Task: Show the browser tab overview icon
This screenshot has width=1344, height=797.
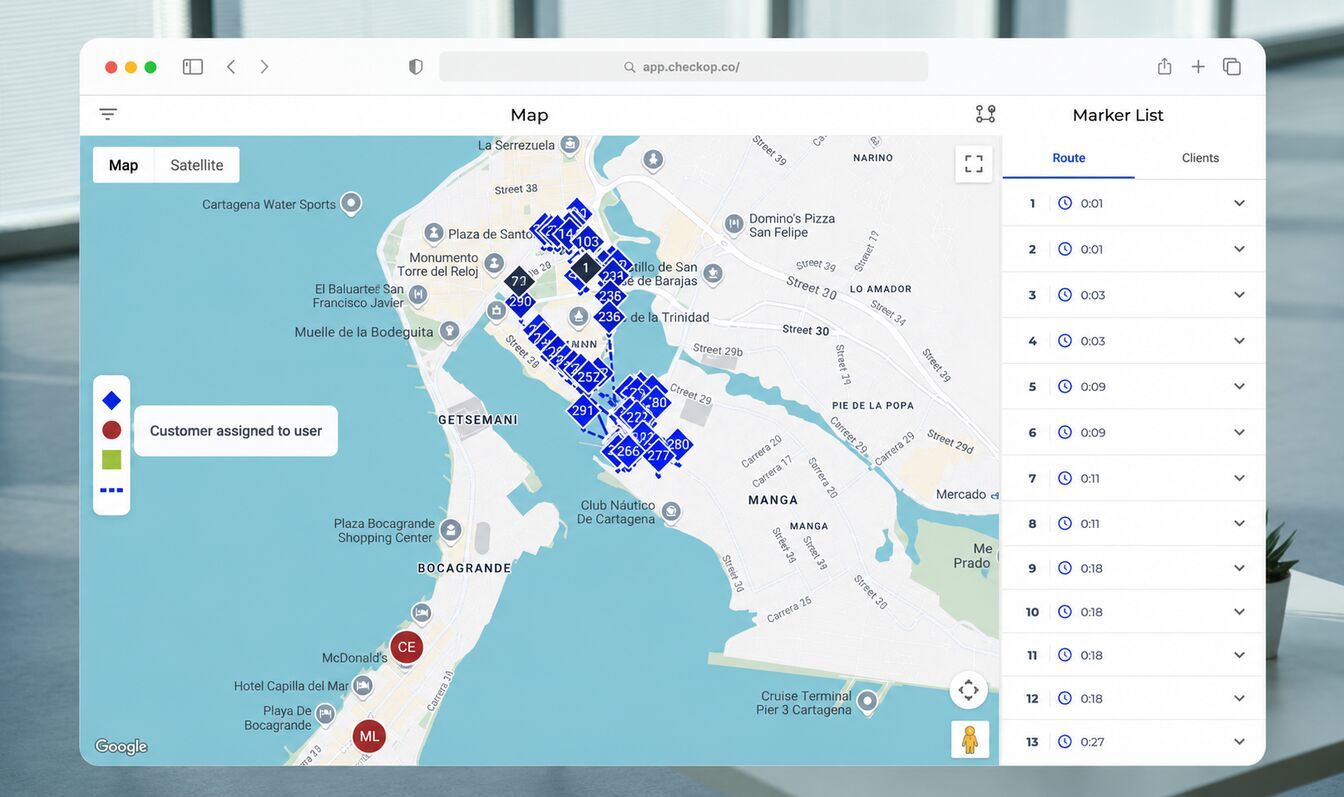Action: (x=1232, y=67)
